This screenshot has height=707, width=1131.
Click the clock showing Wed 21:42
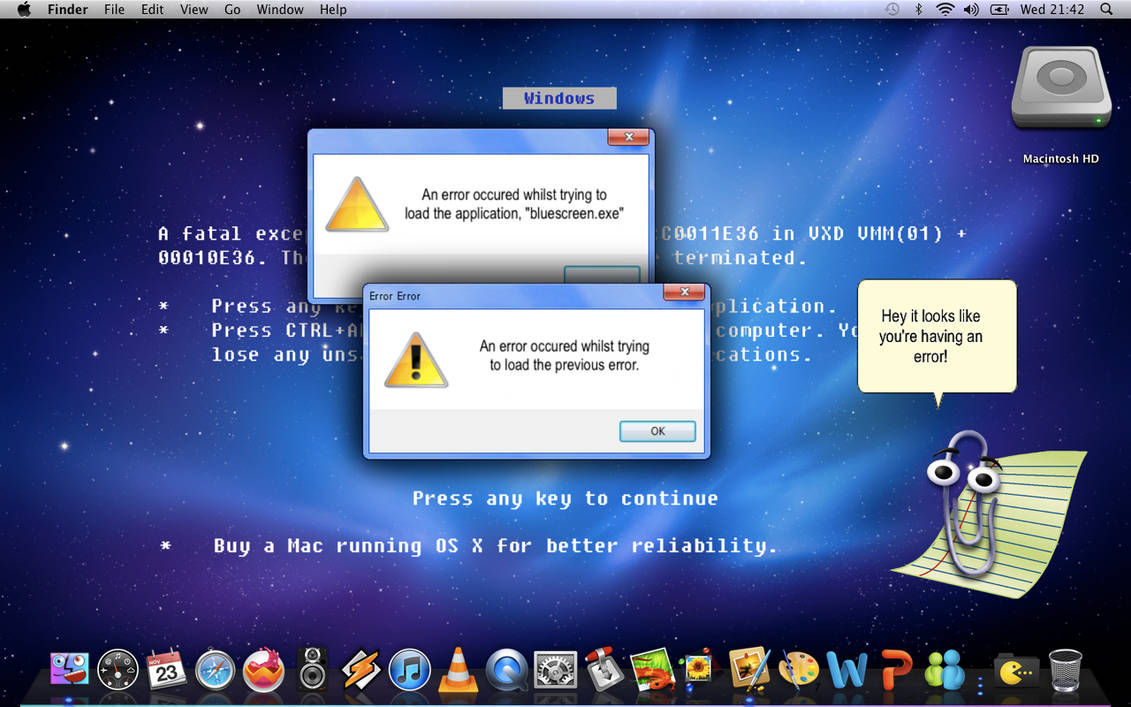1052,9
